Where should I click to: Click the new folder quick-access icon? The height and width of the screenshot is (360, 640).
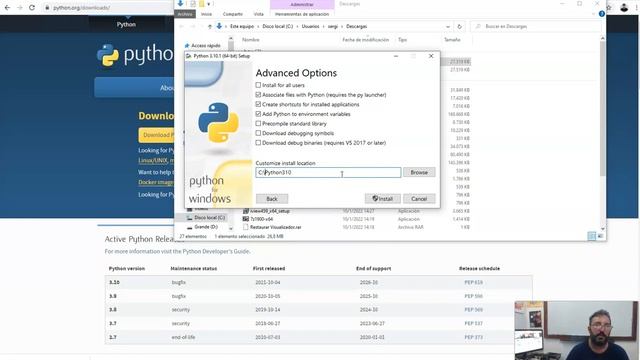[201, 4]
